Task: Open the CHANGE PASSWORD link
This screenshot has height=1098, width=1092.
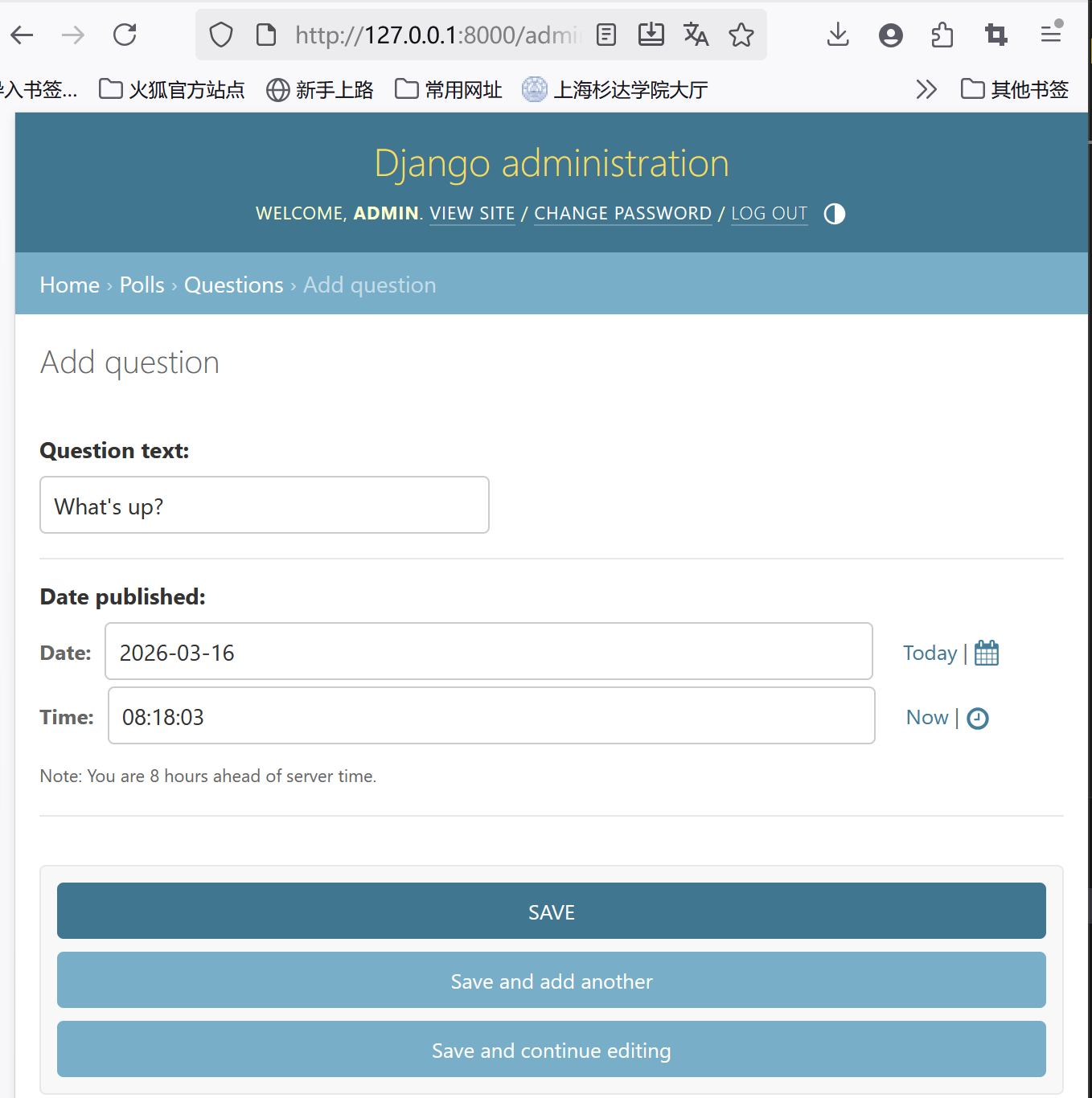Action: [x=623, y=213]
